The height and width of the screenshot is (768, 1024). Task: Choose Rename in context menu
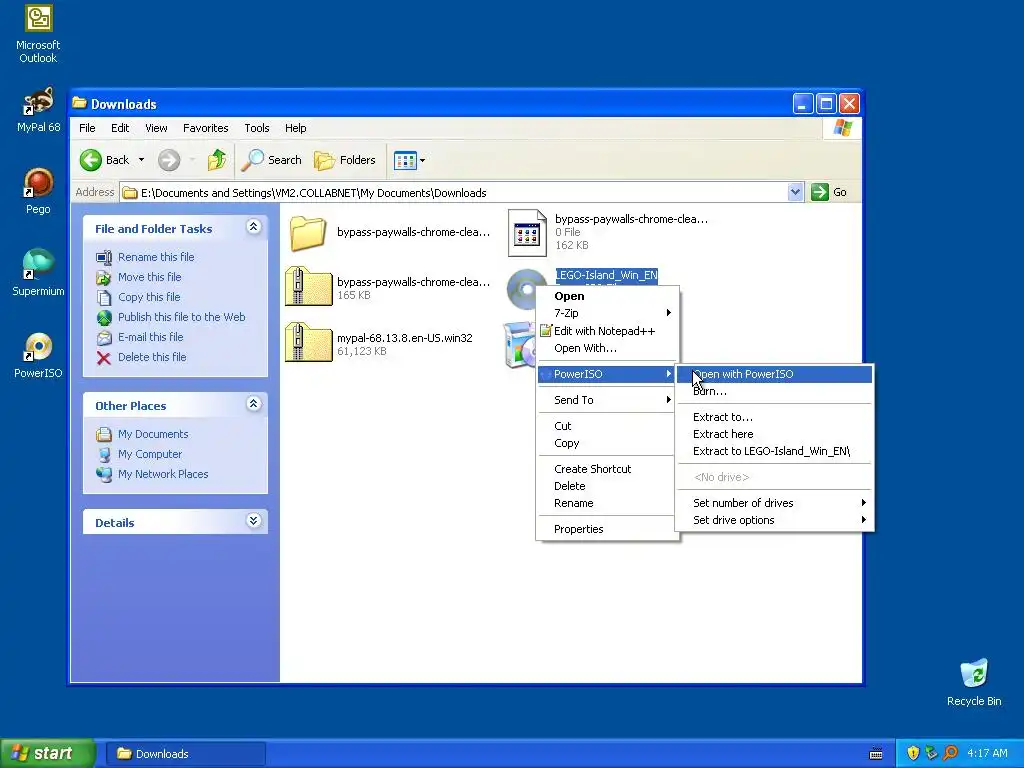point(607,503)
